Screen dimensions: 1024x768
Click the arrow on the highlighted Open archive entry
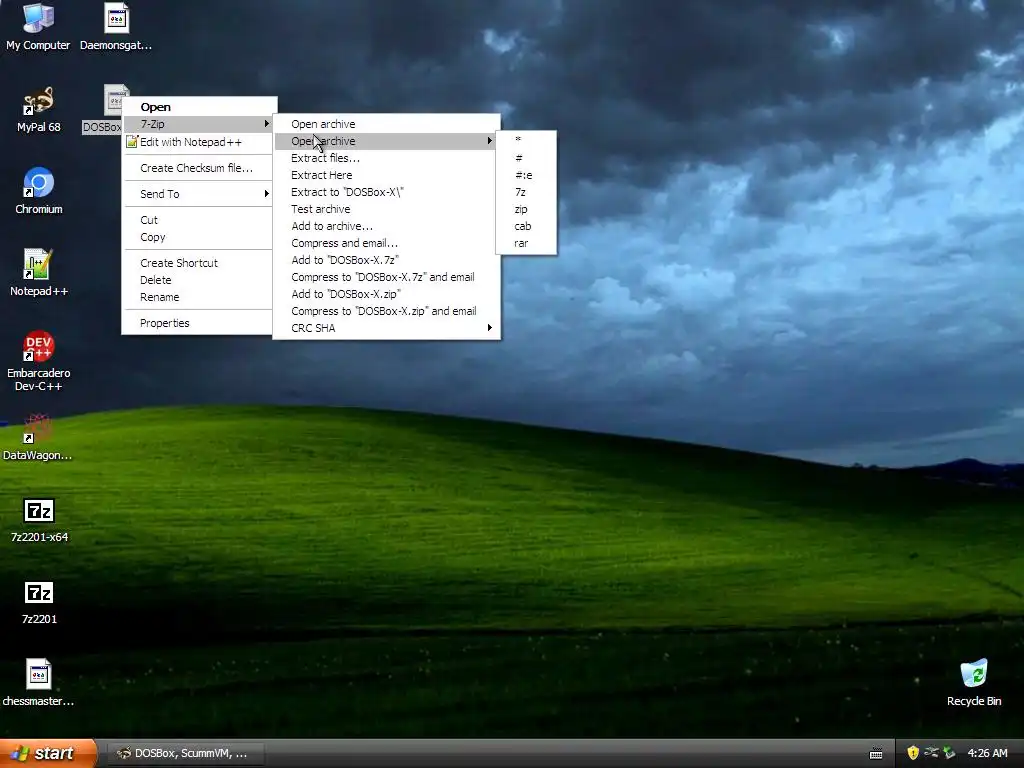[490, 140]
